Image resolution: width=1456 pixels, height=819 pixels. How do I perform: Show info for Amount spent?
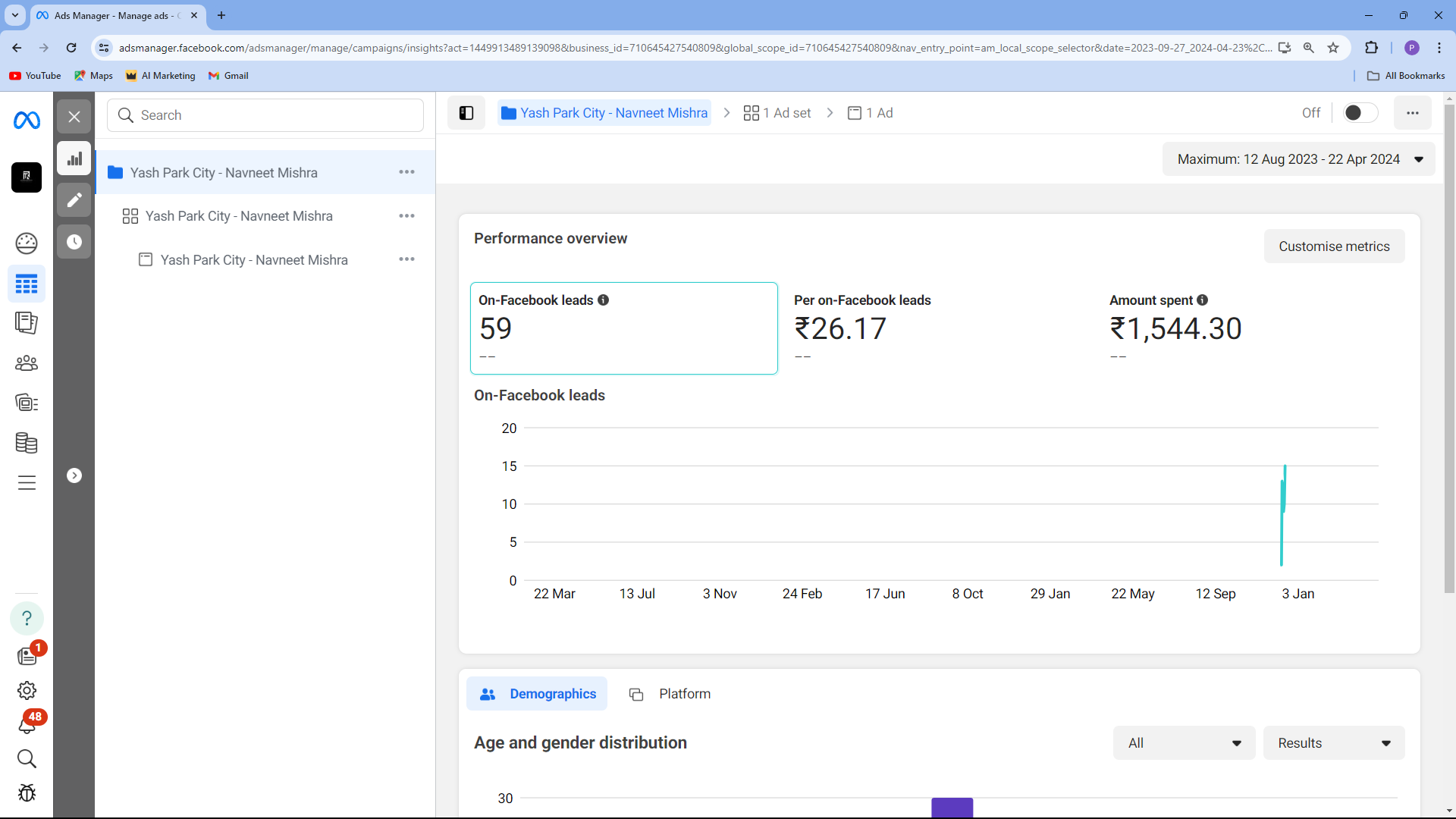pos(1203,300)
